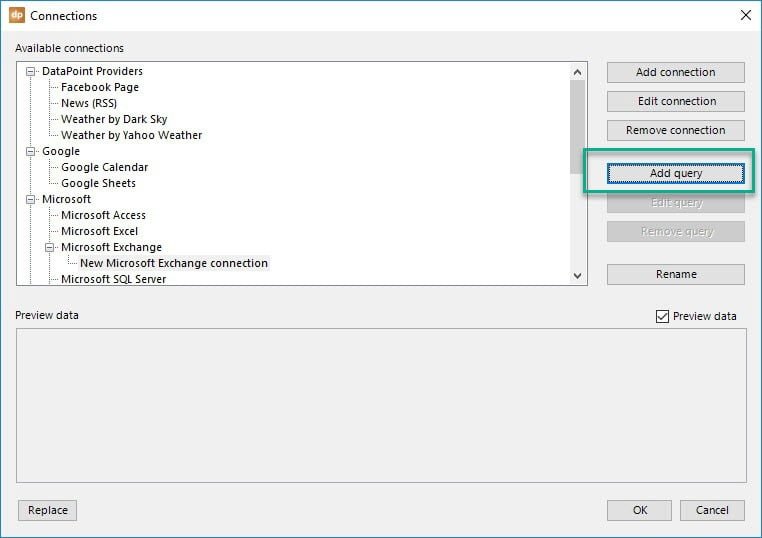Click the Replace button
The image size is (762, 538).
48,510
